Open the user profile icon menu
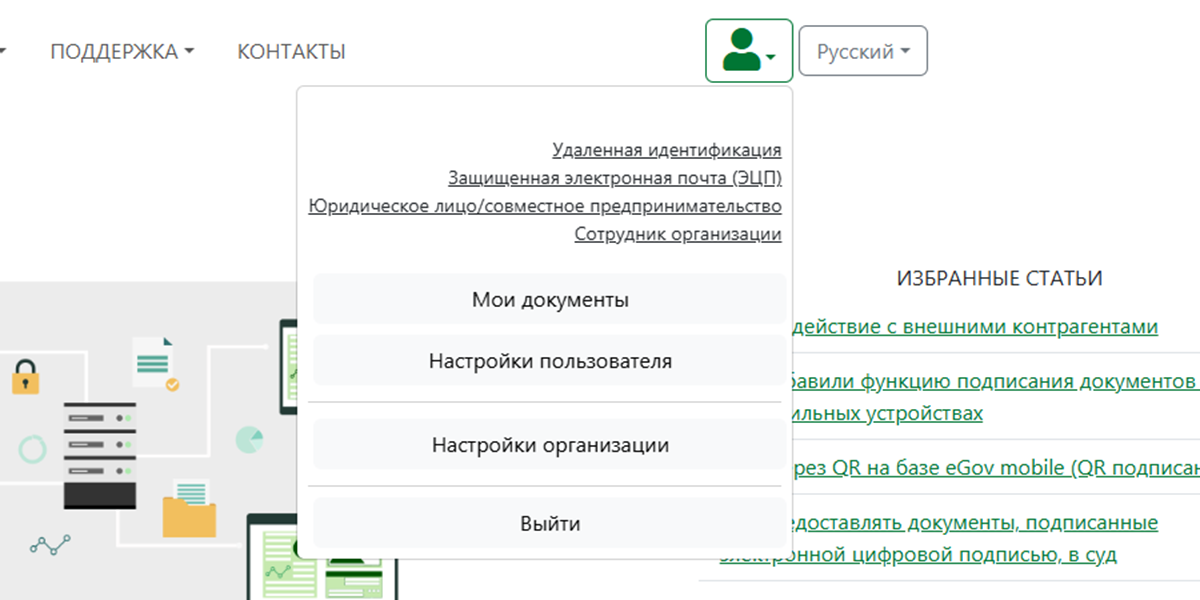Image resolution: width=1200 pixels, height=600 pixels. click(x=748, y=51)
